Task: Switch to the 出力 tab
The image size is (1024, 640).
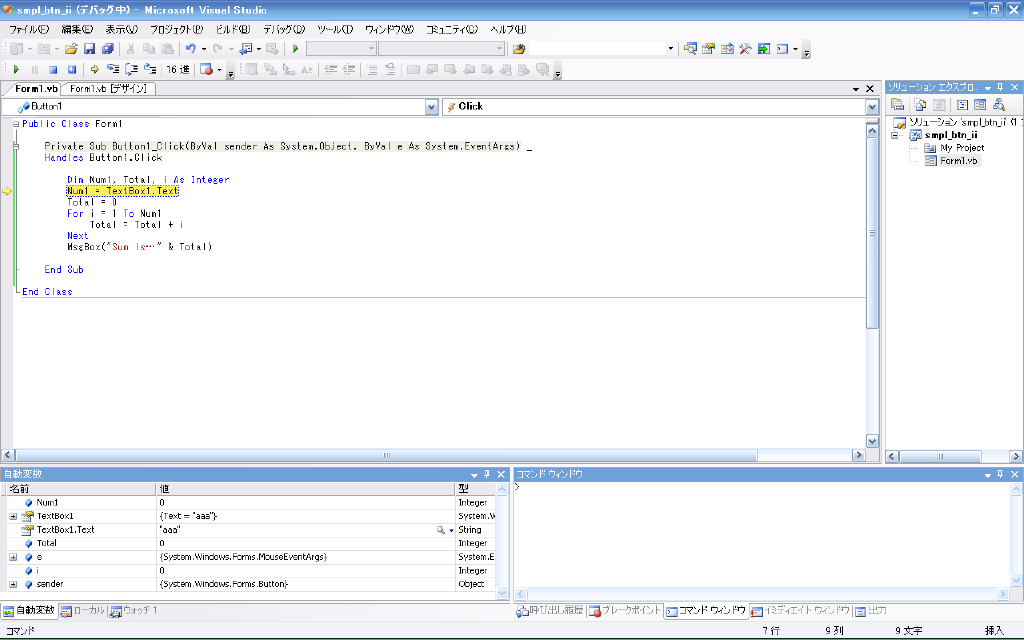Action: (x=871, y=611)
